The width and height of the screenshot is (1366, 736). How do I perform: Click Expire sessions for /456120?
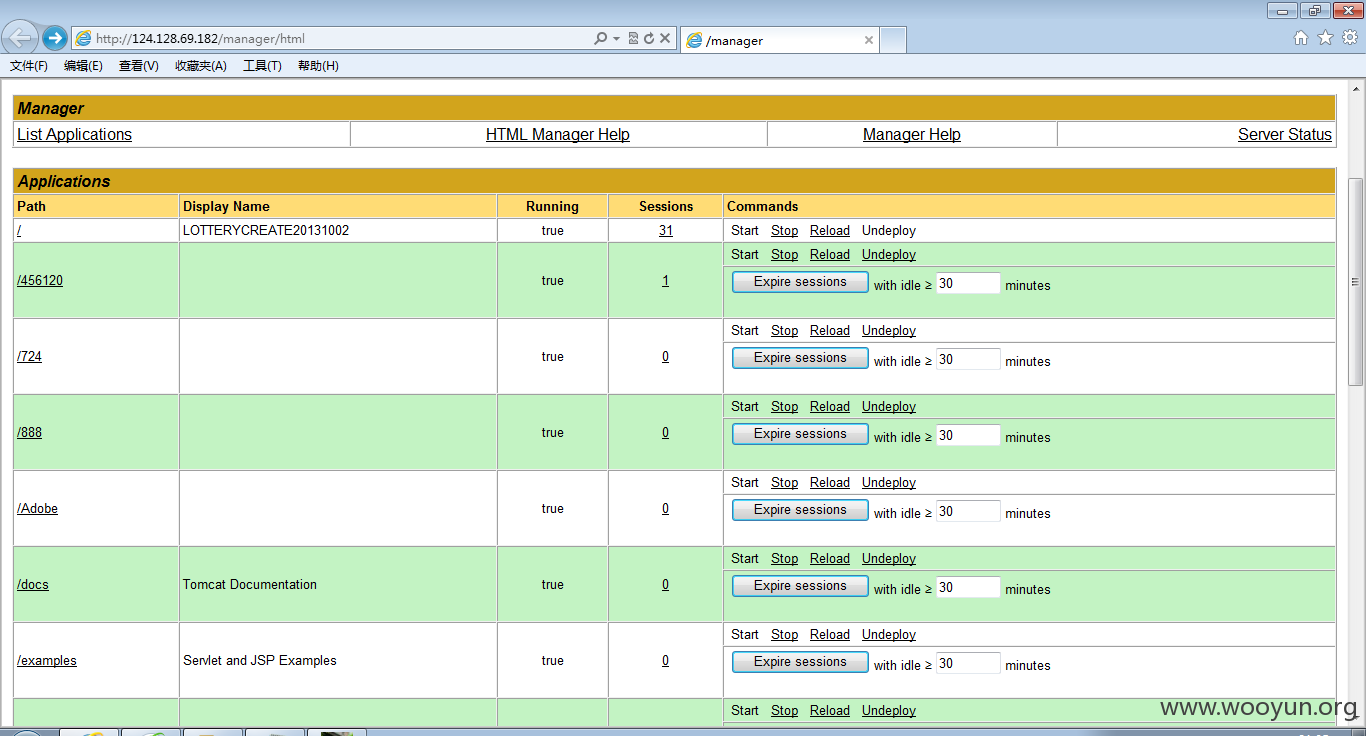(800, 282)
